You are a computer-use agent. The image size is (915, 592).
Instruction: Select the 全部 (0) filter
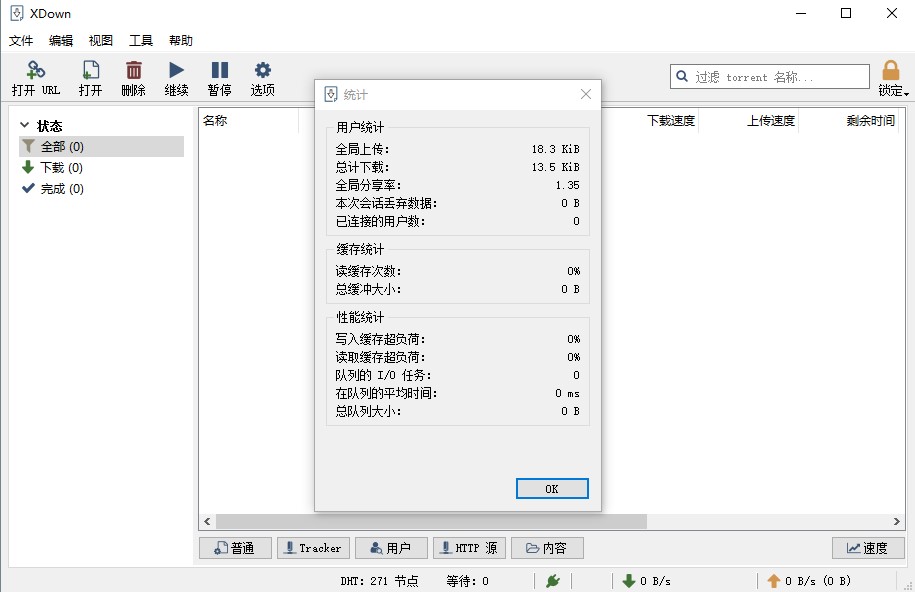click(x=102, y=147)
